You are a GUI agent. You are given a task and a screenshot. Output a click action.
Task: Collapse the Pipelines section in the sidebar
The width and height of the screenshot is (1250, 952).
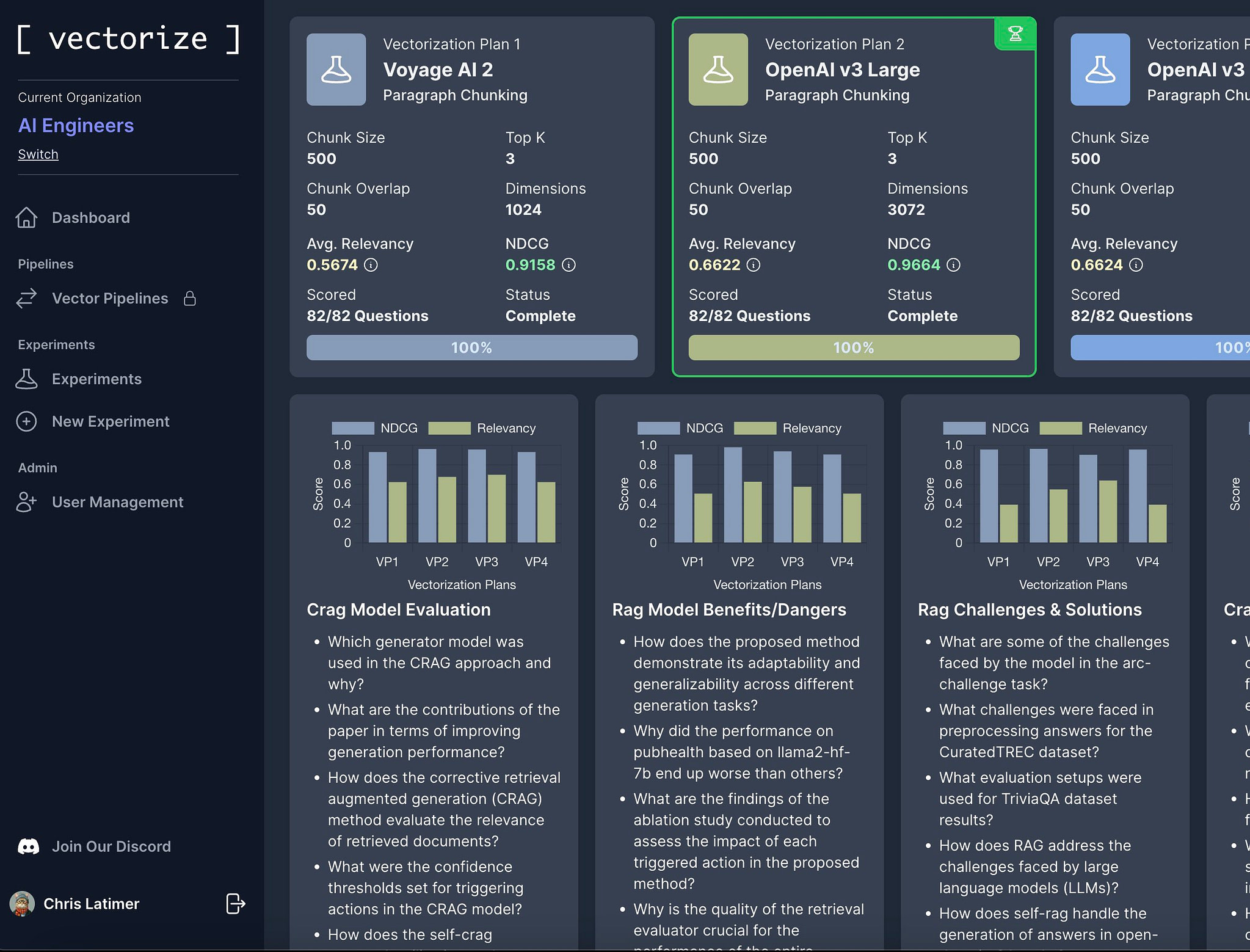click(x=45, y=264)
